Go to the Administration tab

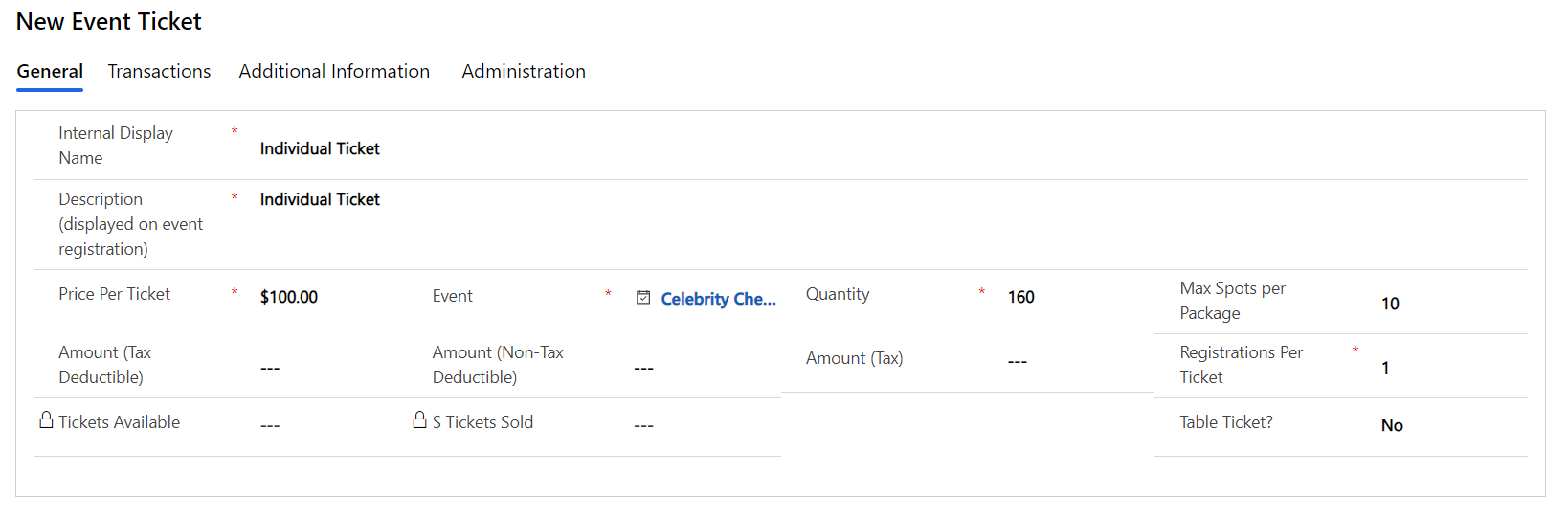point(524,71)
